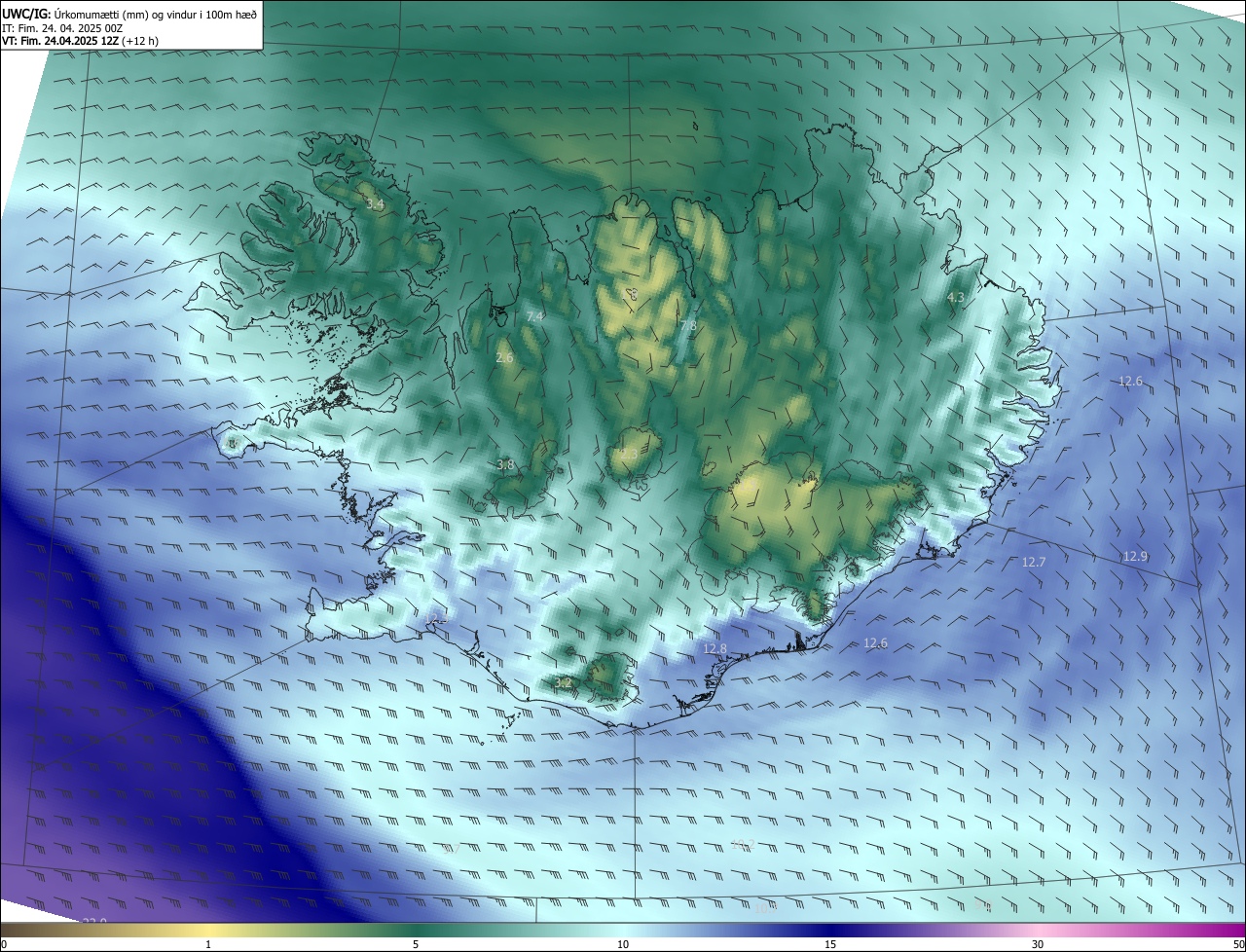
Task: Click the 2.3 value label on the small glacier
Action: point(629,454)
